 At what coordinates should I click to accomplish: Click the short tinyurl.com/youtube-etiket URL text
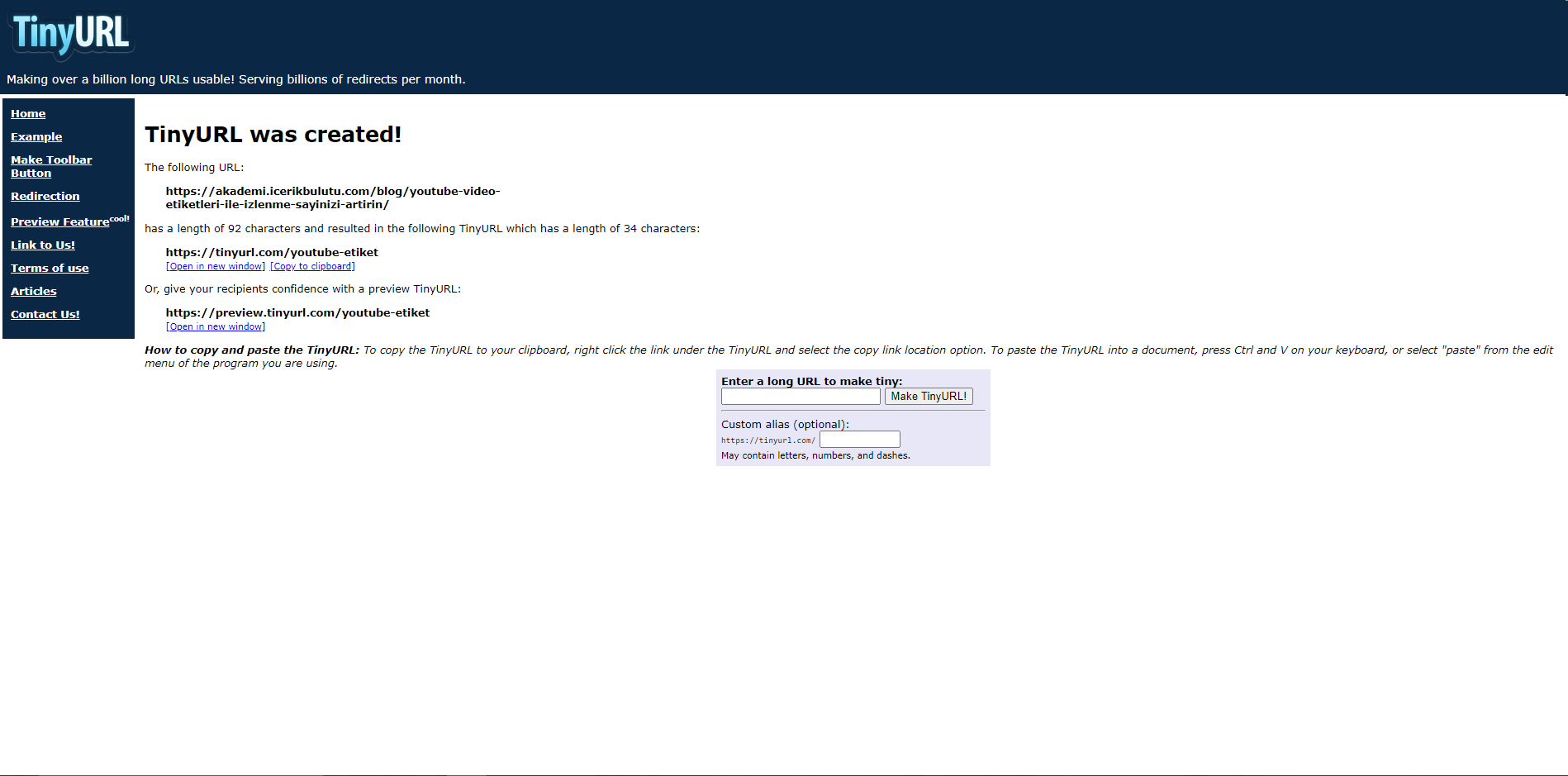(x=272, y=253)
